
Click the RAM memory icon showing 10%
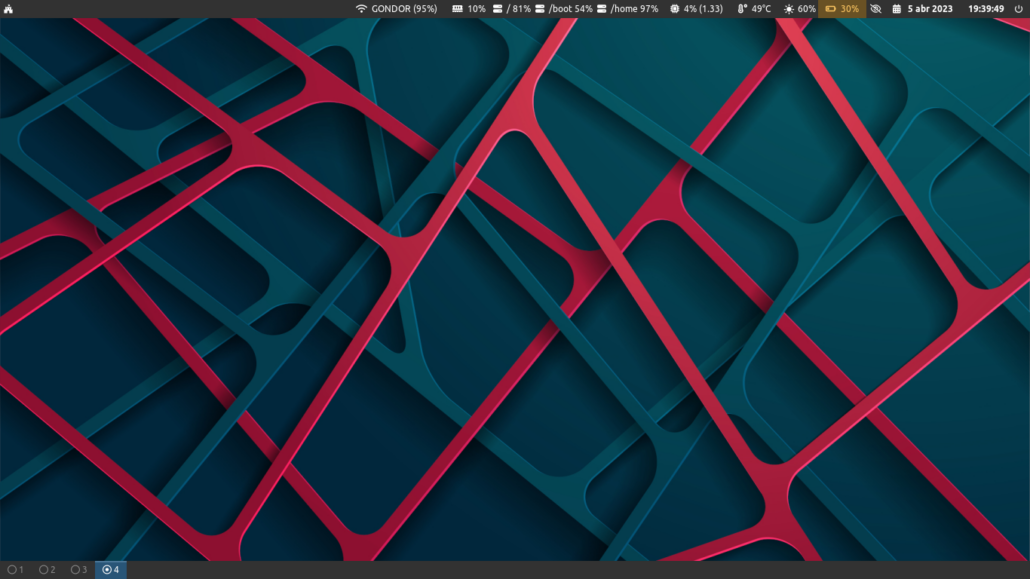pyautogui.click(x=457, y=9)
